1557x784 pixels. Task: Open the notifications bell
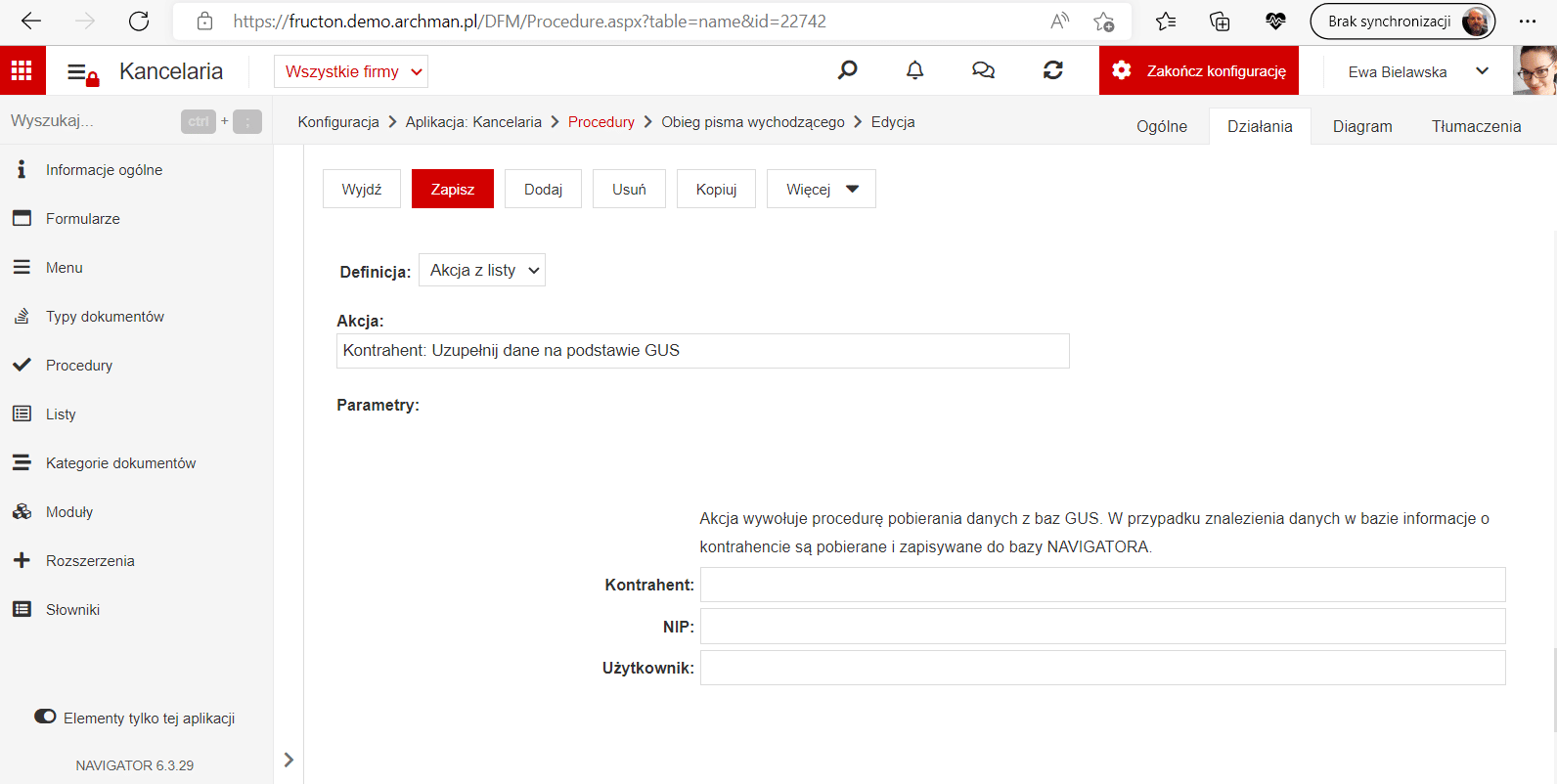coord(914,70)
